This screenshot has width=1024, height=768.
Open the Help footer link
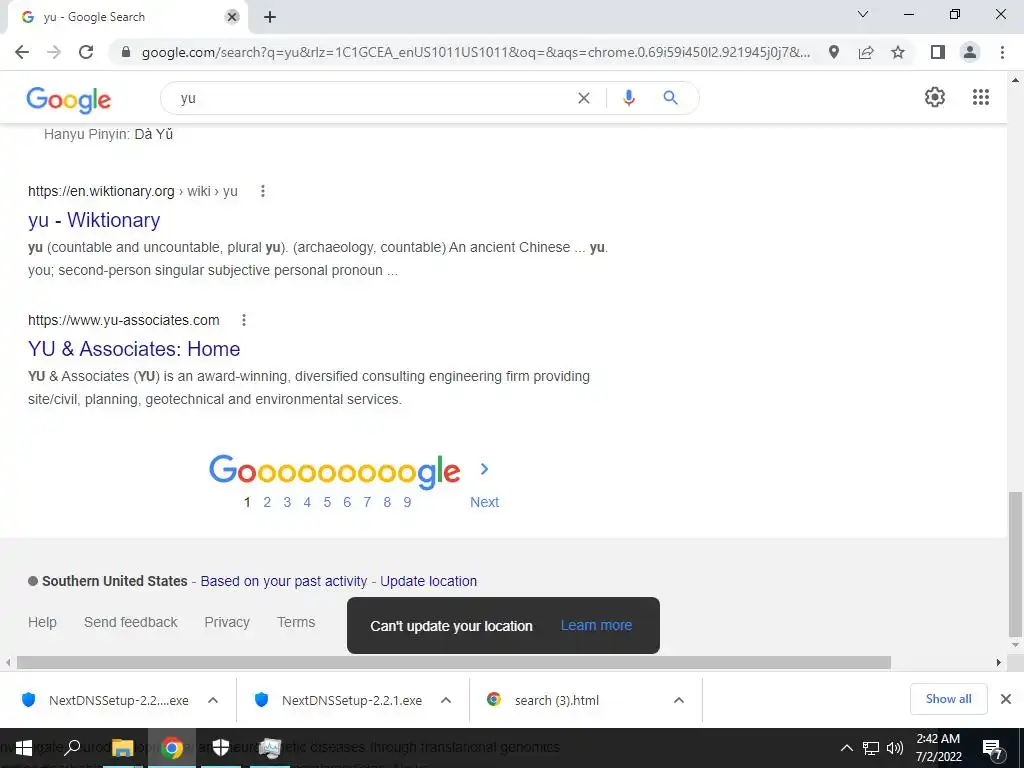click(x=42, y=622)
